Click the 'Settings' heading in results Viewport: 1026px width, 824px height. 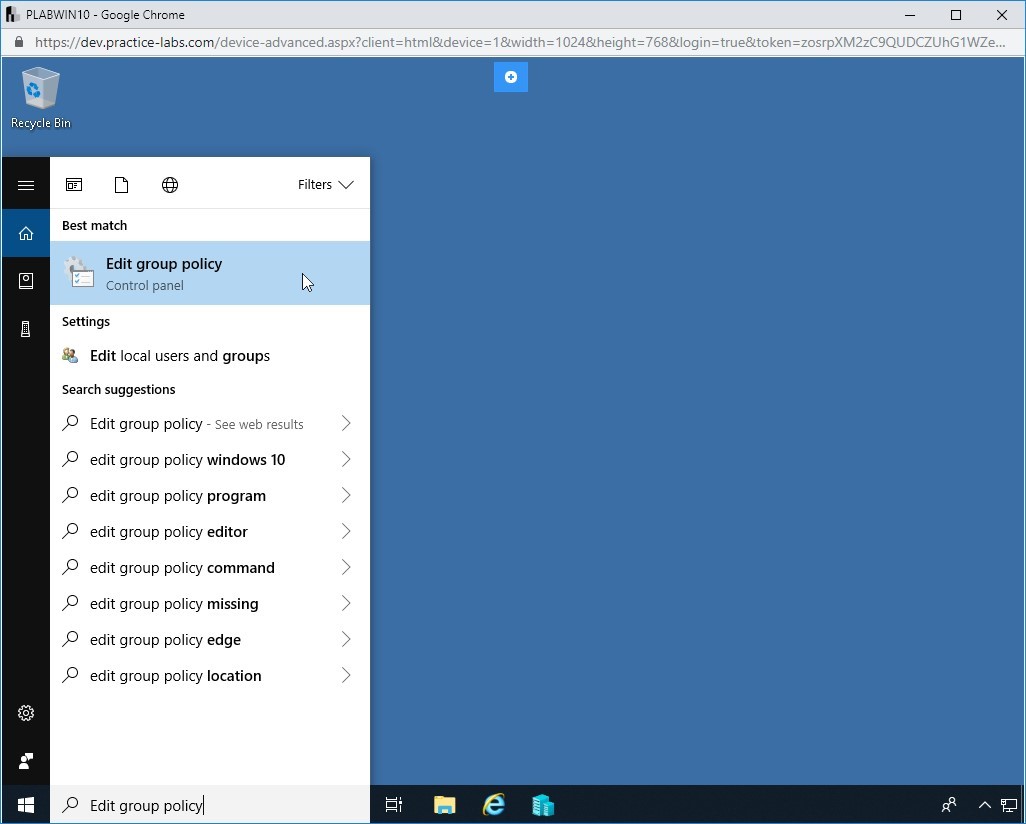click(86, 321)
